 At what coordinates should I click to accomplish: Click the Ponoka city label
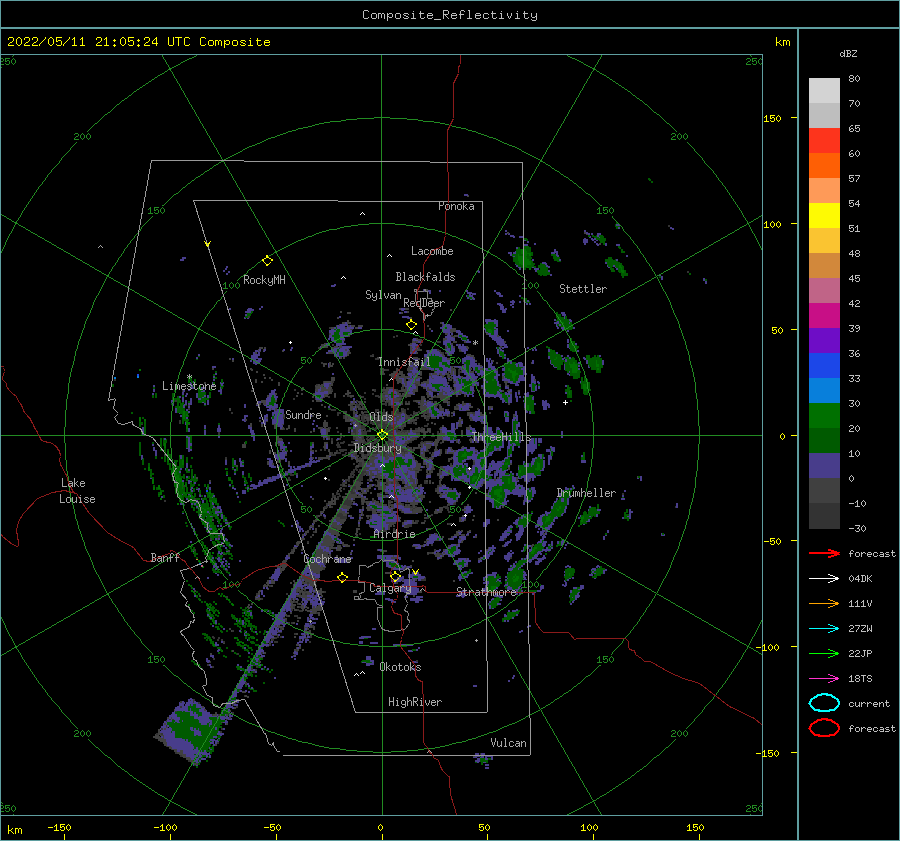456,206
